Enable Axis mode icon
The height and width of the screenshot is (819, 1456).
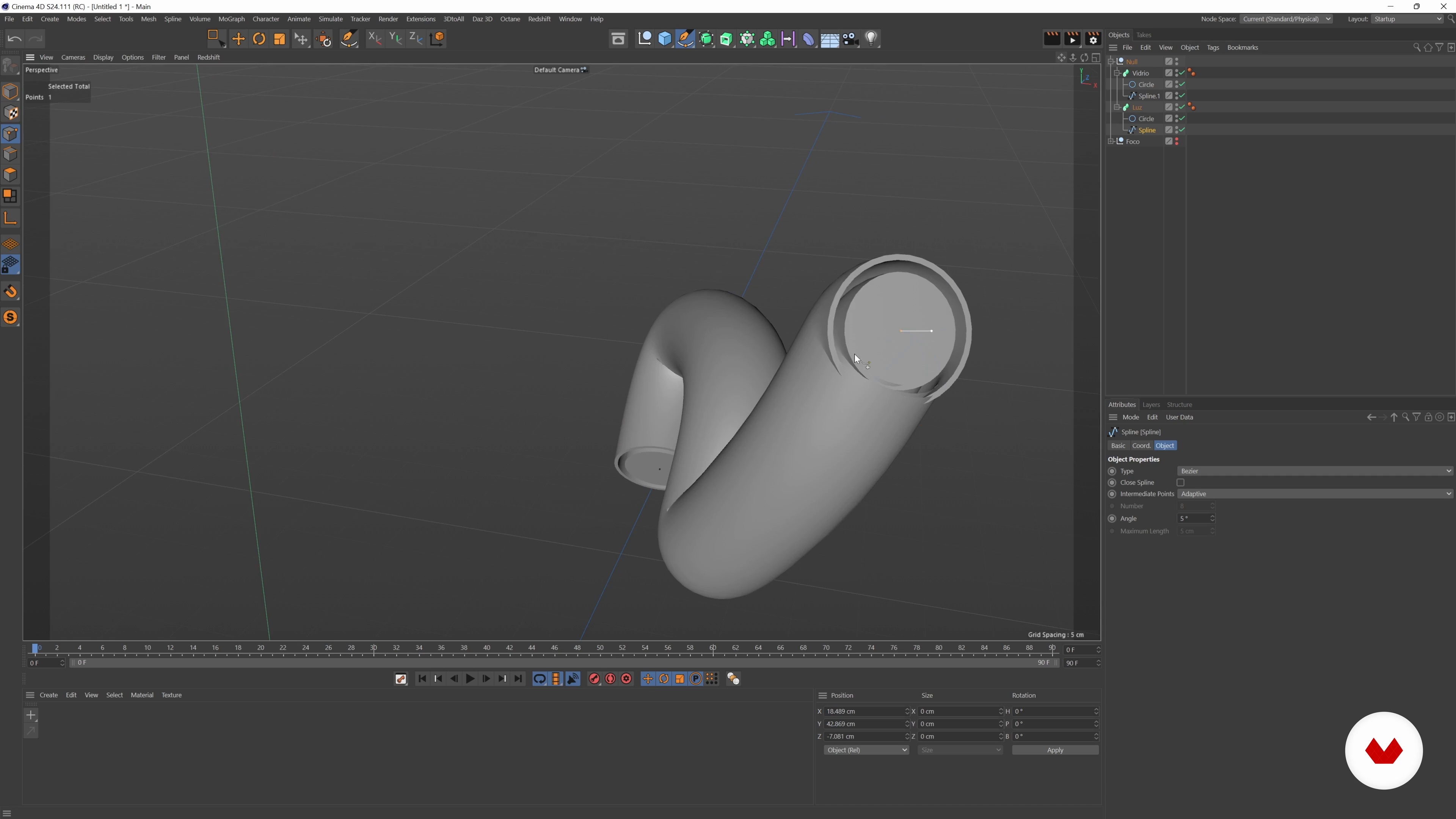(11, 218)
